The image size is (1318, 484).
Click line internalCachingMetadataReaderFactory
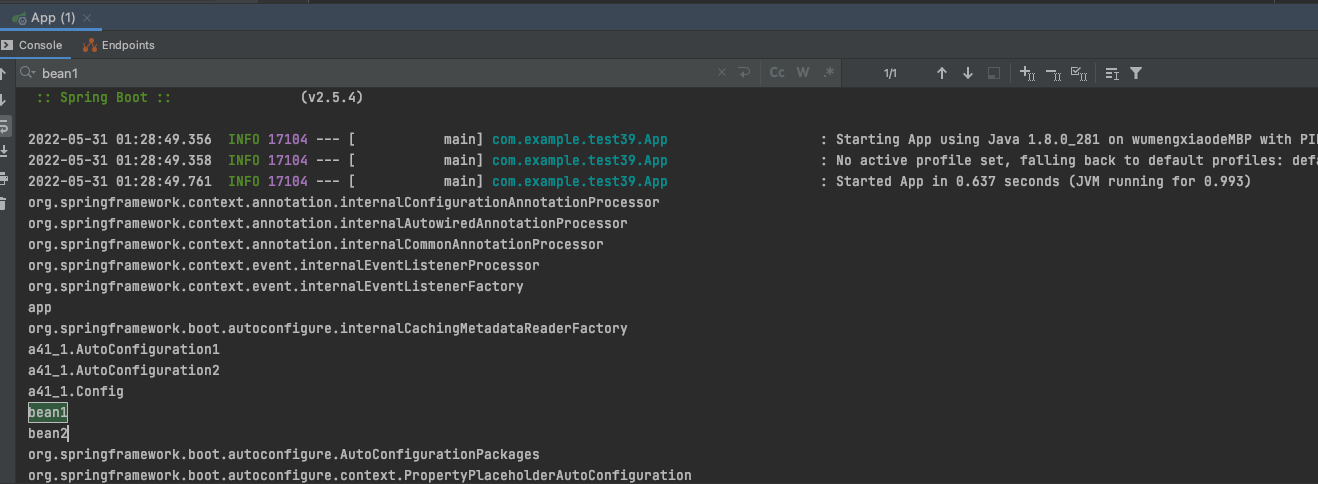click(328, 329)
